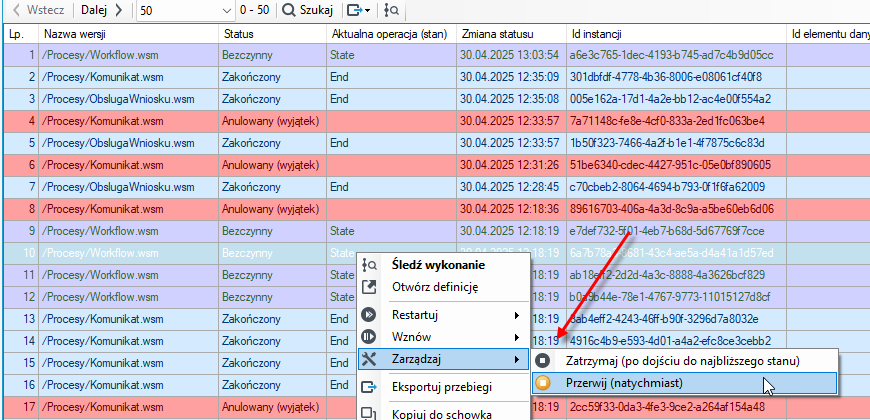Click the Eksportuj przebiegi icon

[369, 387]
